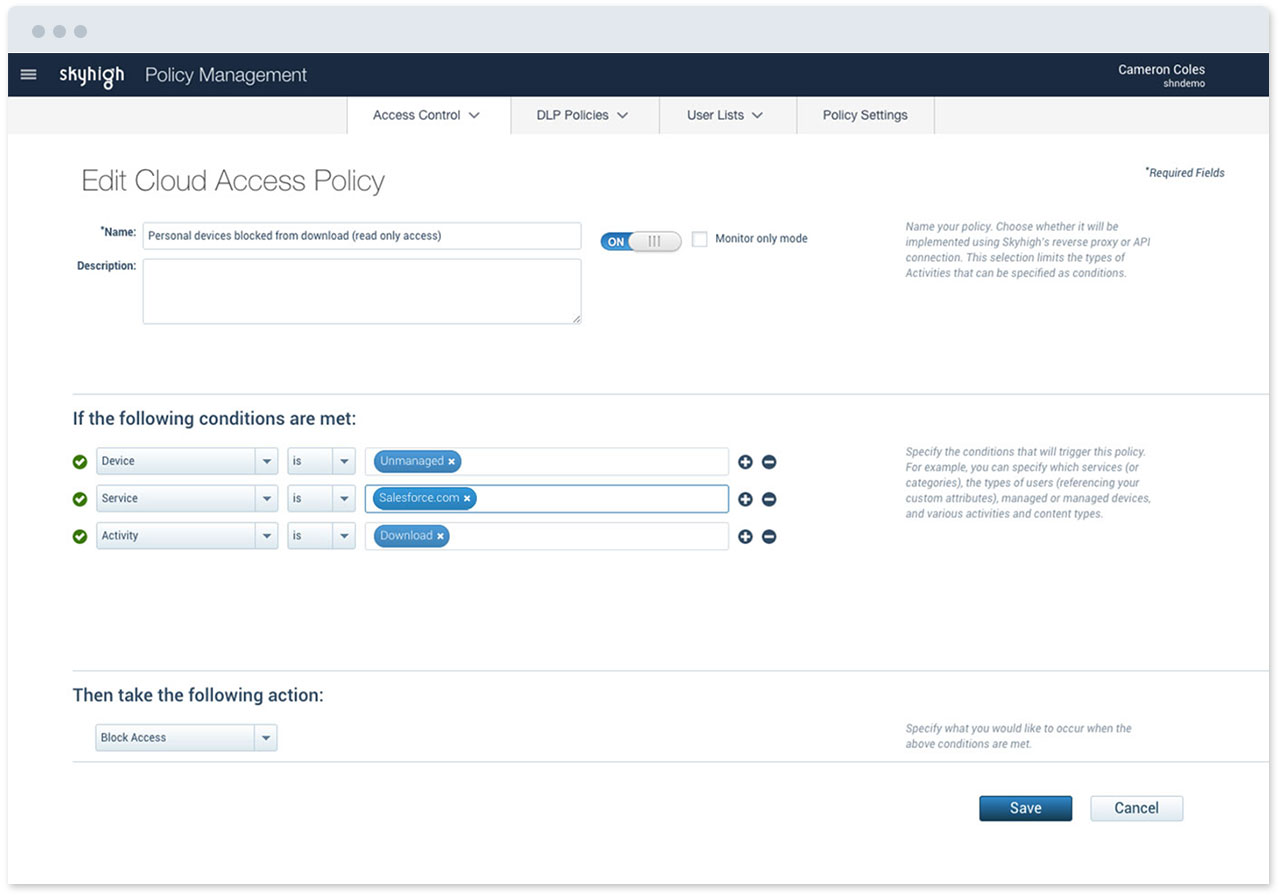Switch to the Policy Settings tab
Viewport: 1280px width, 896px height.
pyautogui.click(x=865, y=115)
